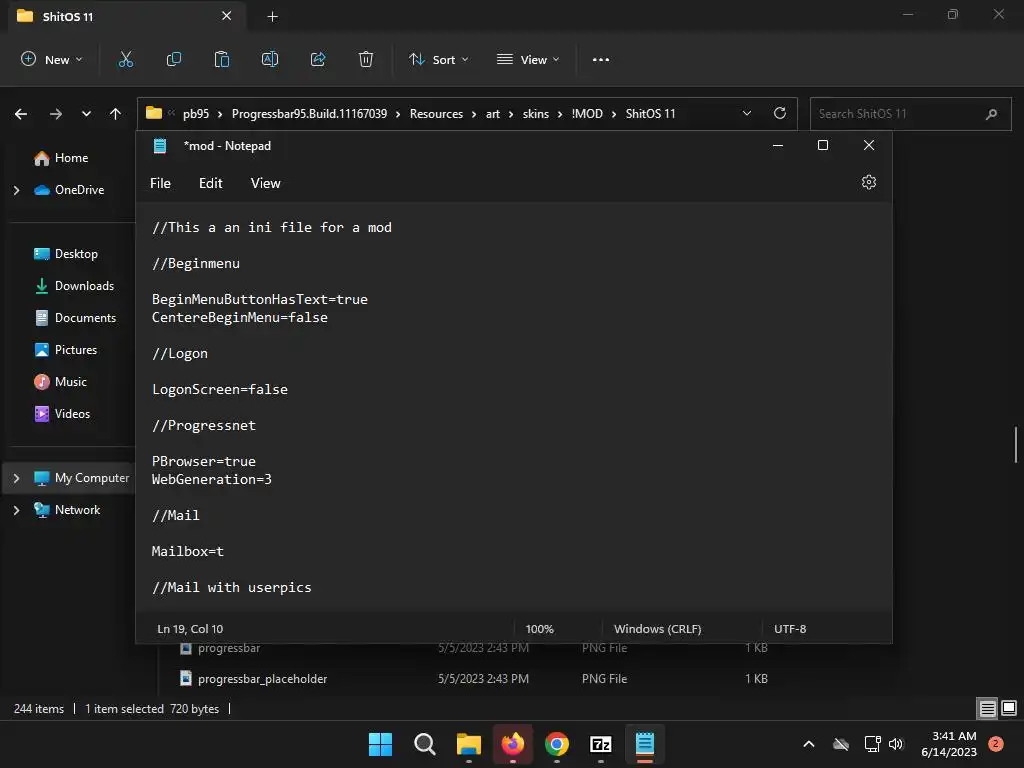Click Progressbar95.Build.11167039 breadcrumb
This screenshot has width=1024, height=768.
(309, 114)
